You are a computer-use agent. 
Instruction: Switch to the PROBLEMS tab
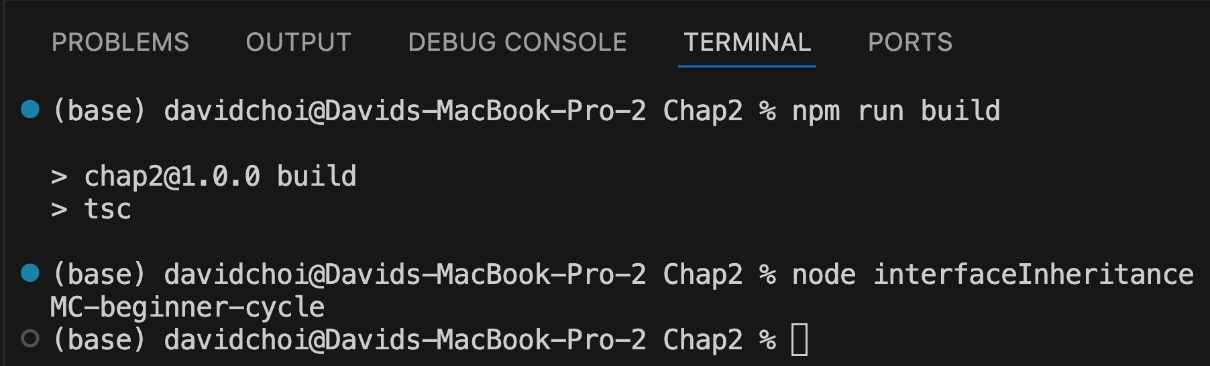120,43
